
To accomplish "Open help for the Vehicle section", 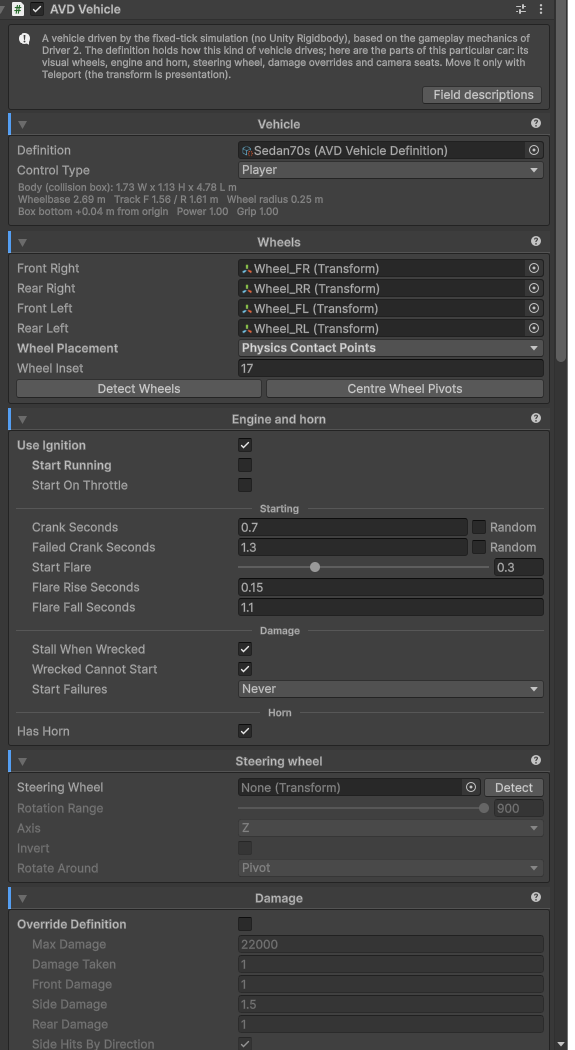I will click(536, 123).
